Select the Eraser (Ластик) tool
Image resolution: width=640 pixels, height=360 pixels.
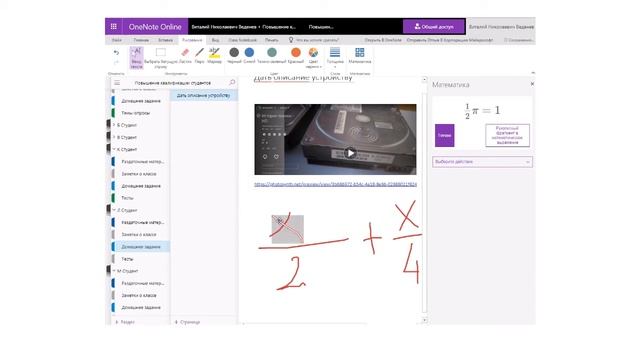tap(185, 56)
